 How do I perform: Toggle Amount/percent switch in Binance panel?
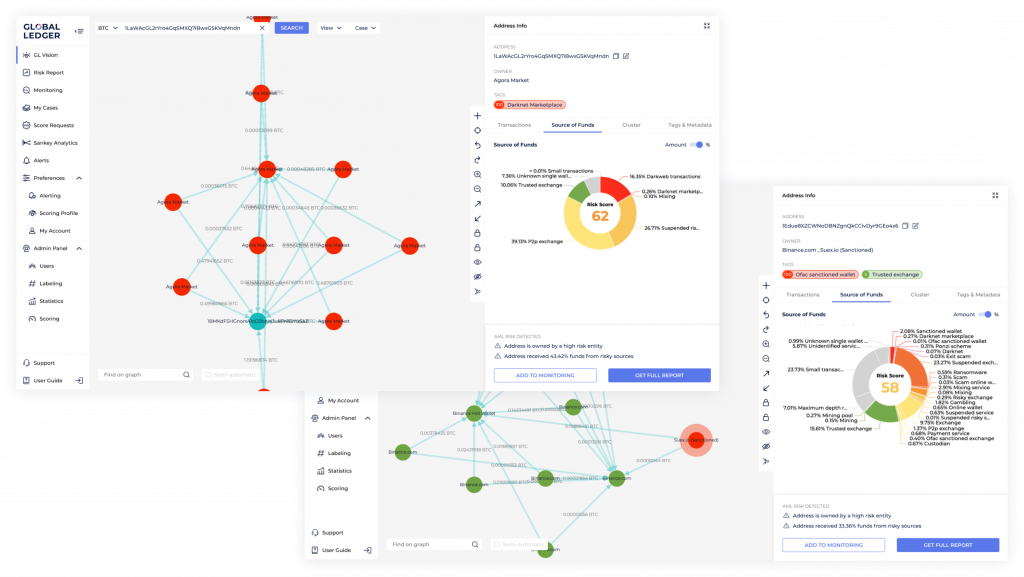[985, 315]
